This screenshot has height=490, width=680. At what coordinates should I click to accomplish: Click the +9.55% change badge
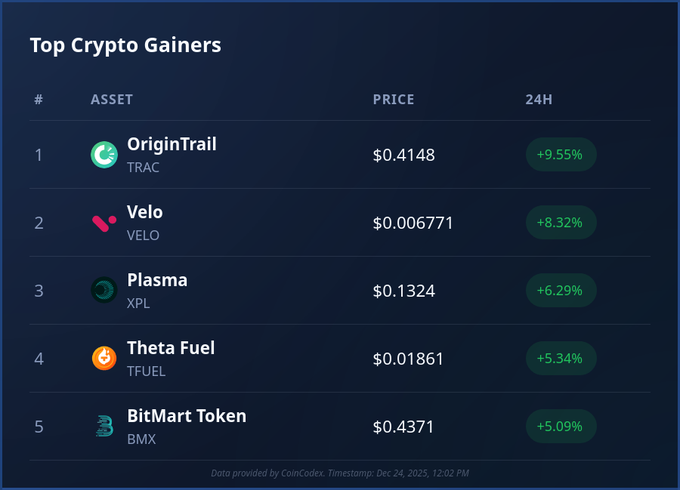[561, 155]
